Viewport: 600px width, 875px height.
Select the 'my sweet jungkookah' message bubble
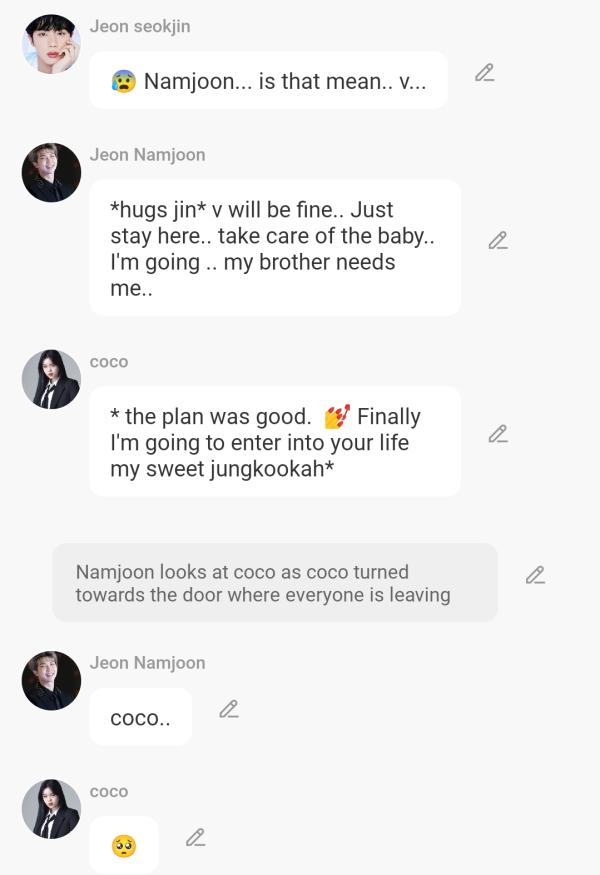click(x=275, y=441)
